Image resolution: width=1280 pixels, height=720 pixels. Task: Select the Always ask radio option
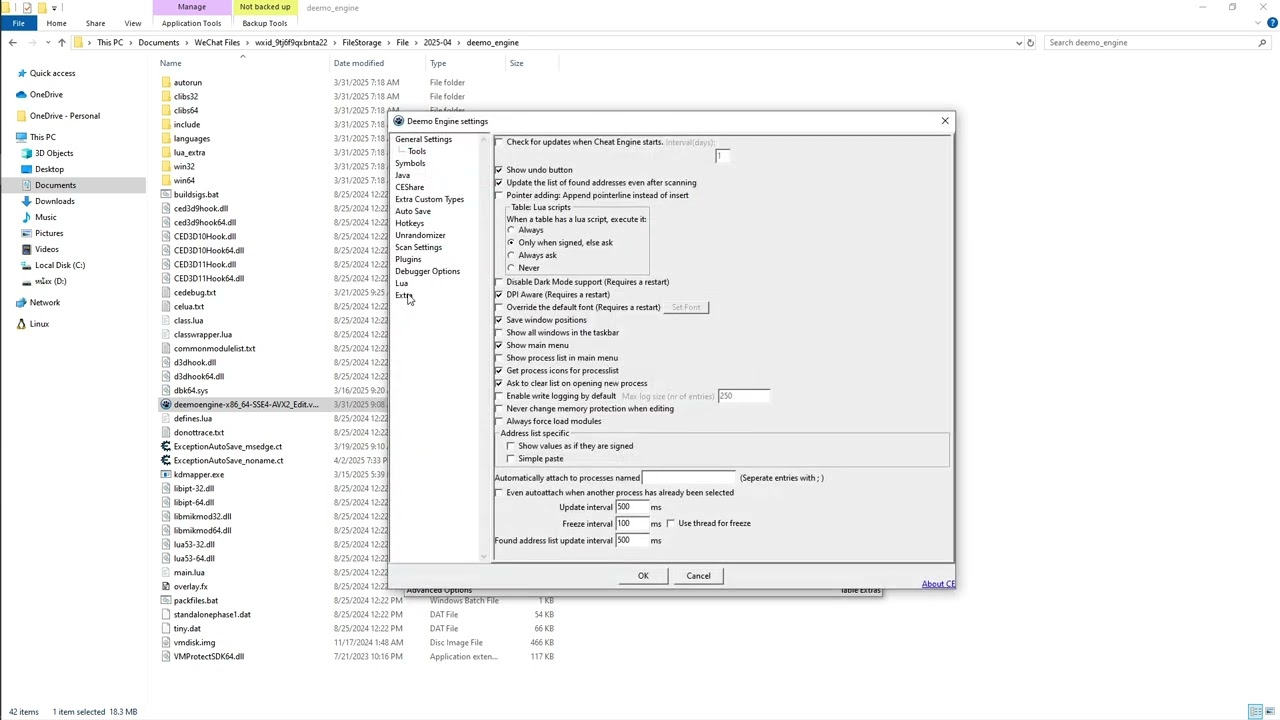pyautogui.click(x=511, y=255)
